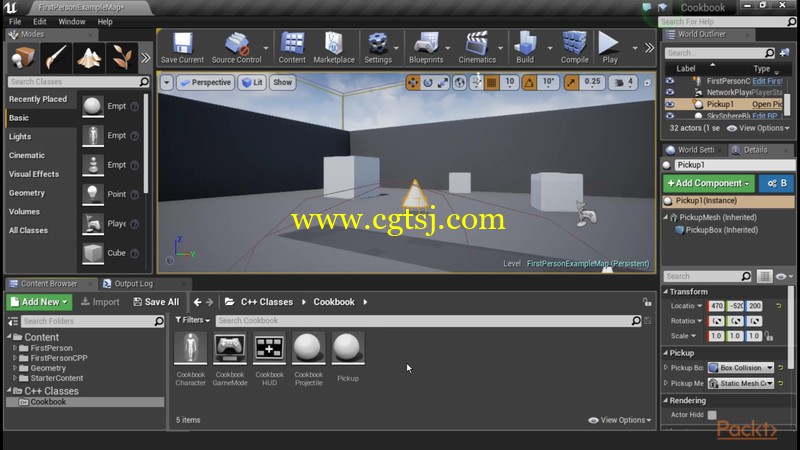The width and height of the screenshot is (800, 450).
Task: Start Play in editor
Action: coord(609,47)
